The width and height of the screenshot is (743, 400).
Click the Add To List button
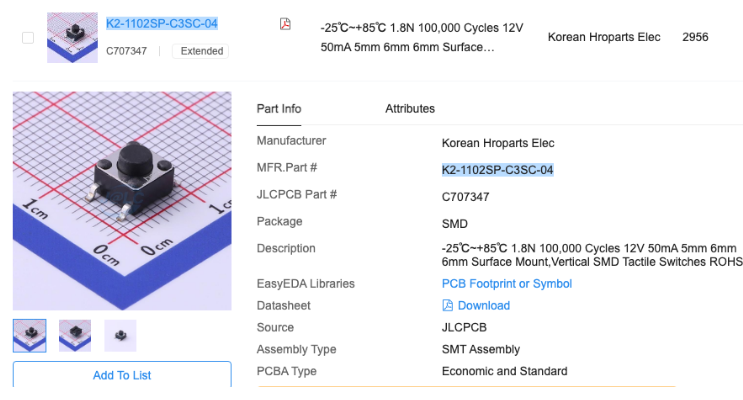point(122,374)
